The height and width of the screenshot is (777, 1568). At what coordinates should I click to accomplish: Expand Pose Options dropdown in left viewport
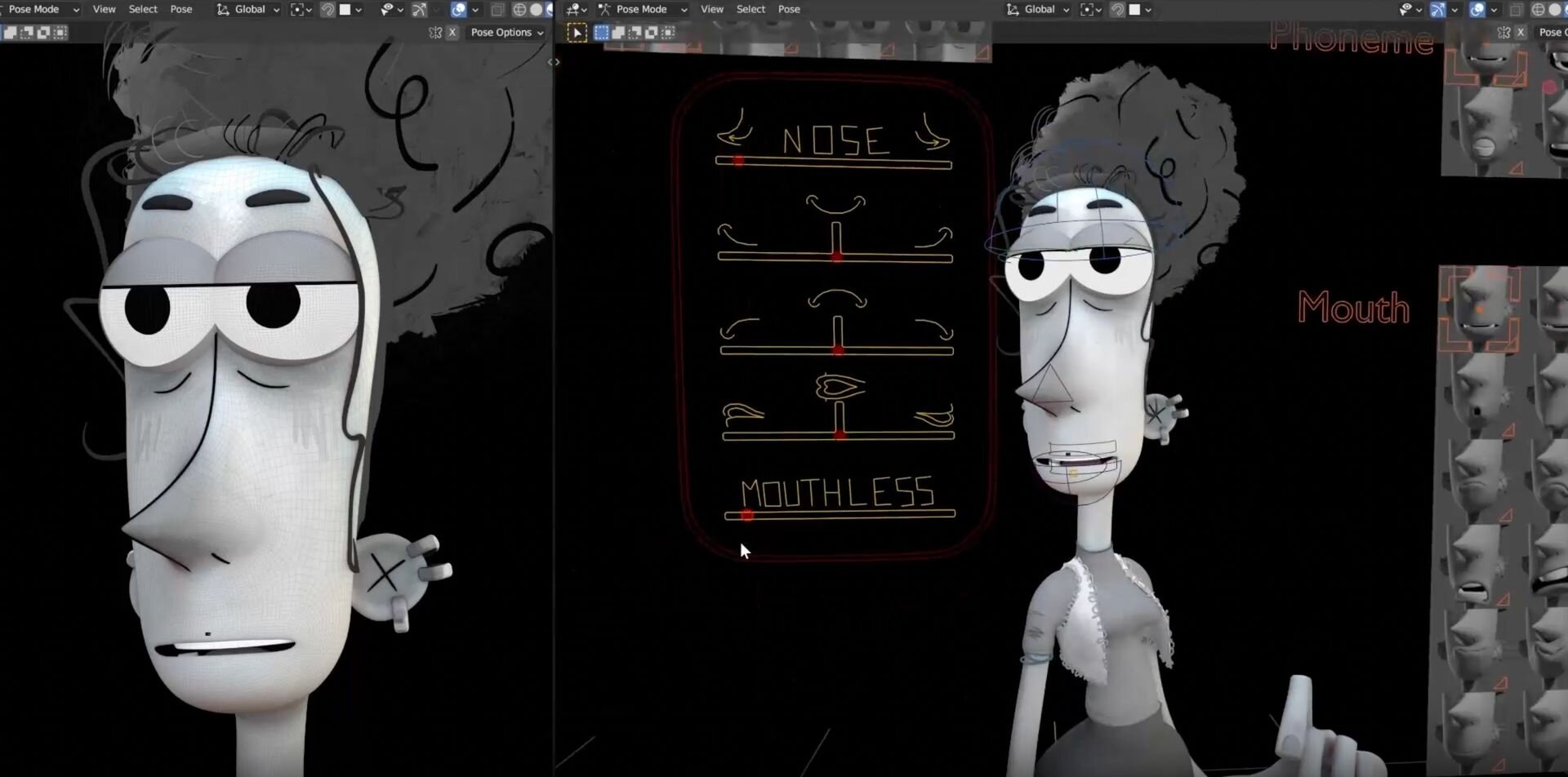click(506, 33)
